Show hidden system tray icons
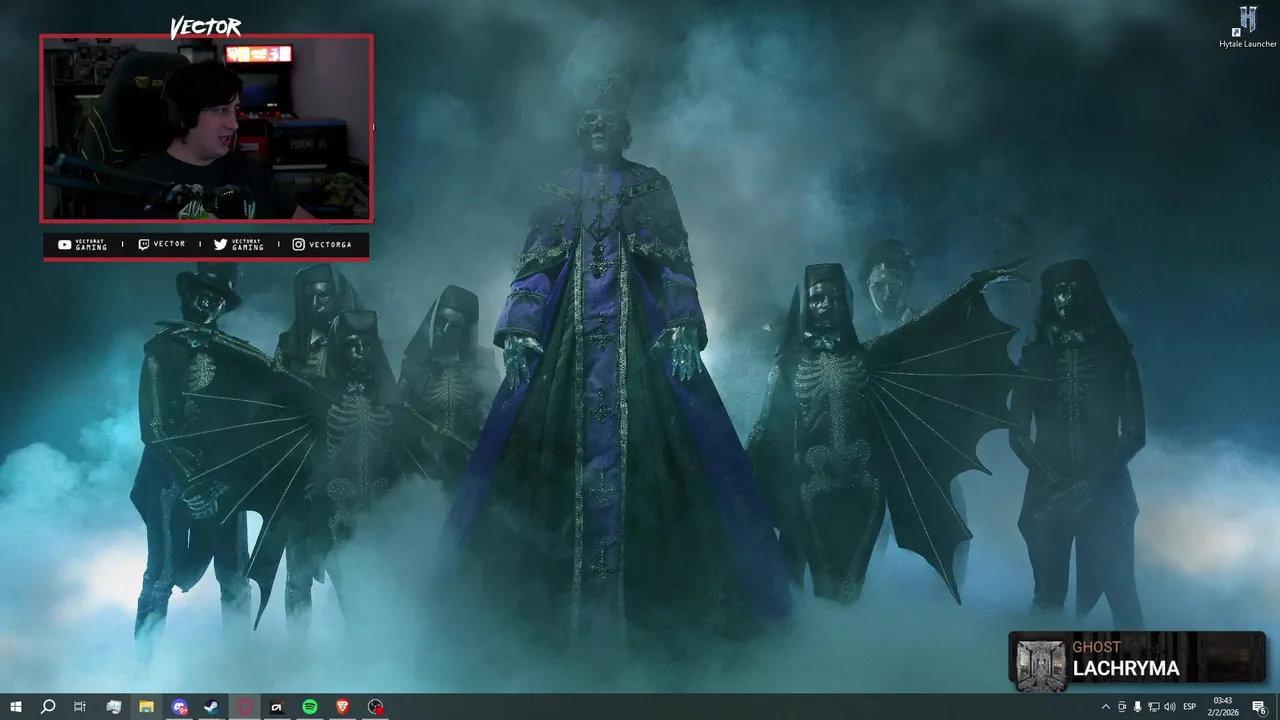Viewport: 1280px width, 720px height. (1105, 707)
